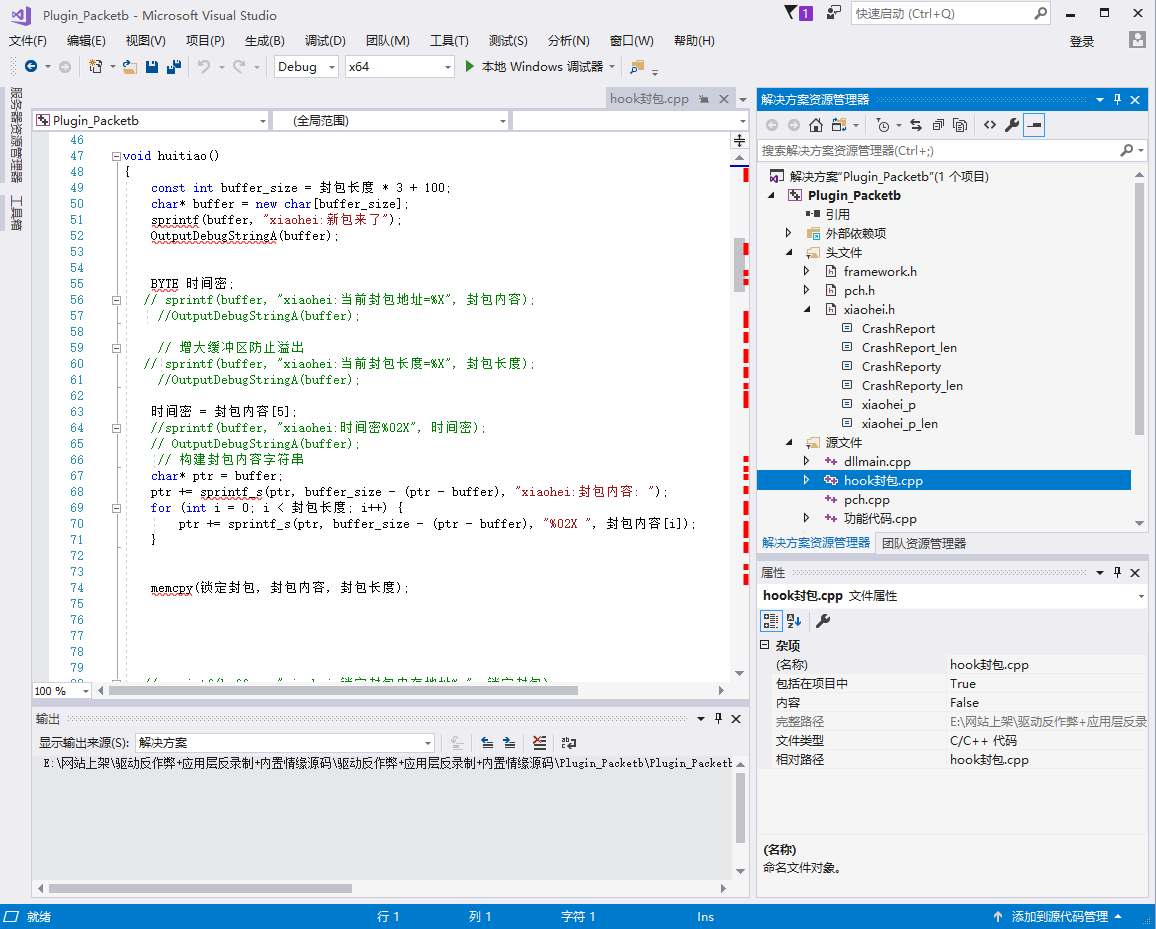Click the Collapse All icon in Solution Explorer
The image size is (1156, 929).
(937, 125)
